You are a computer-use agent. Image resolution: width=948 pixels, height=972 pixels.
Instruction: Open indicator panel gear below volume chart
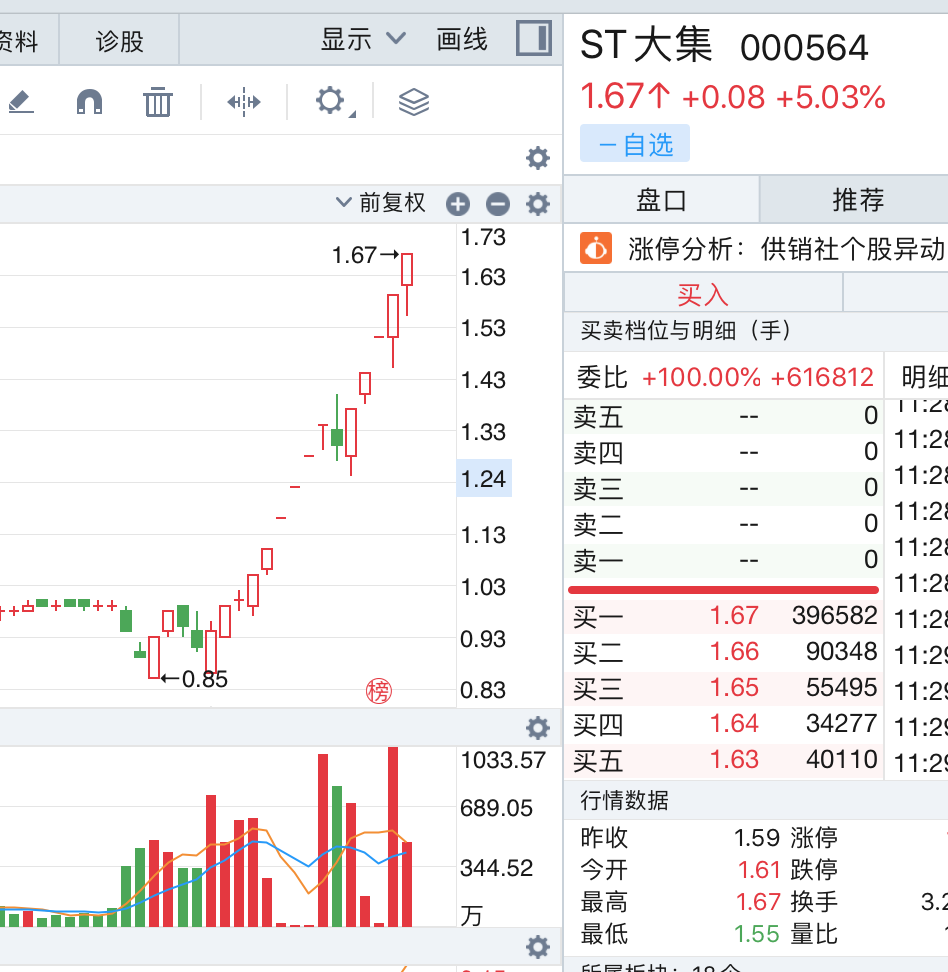538,947
